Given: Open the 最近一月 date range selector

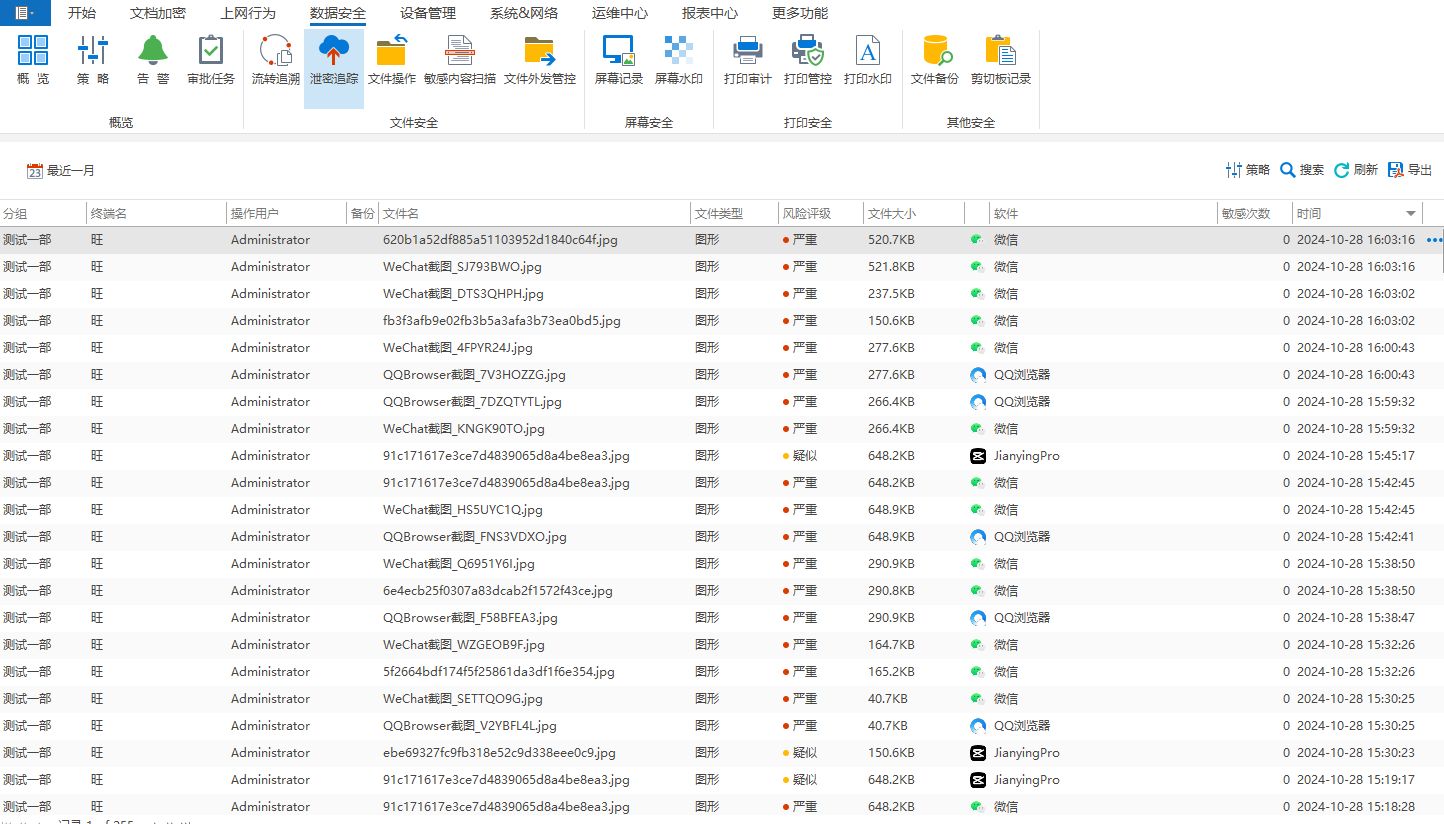Looking at the screenshot, I should pos(61,171).
